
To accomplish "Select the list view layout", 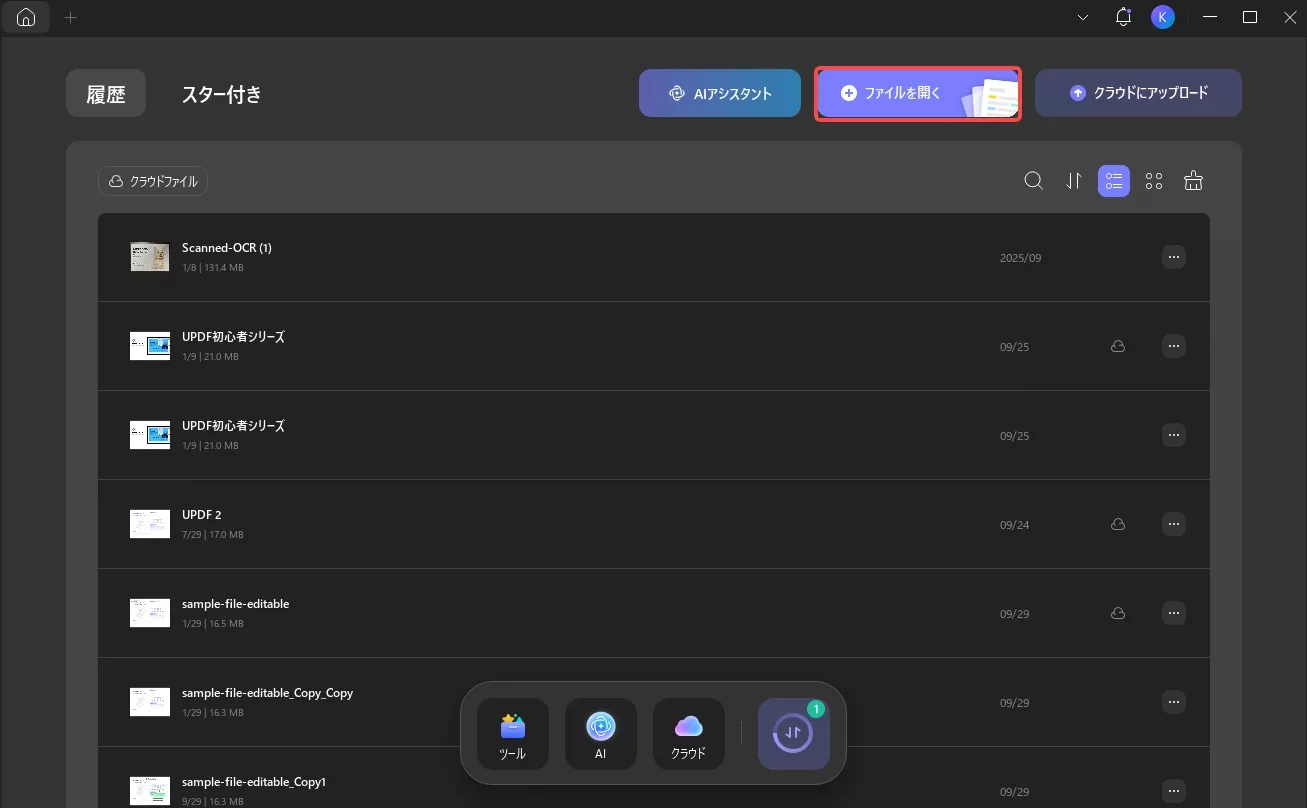I will tap(1114, 181).
